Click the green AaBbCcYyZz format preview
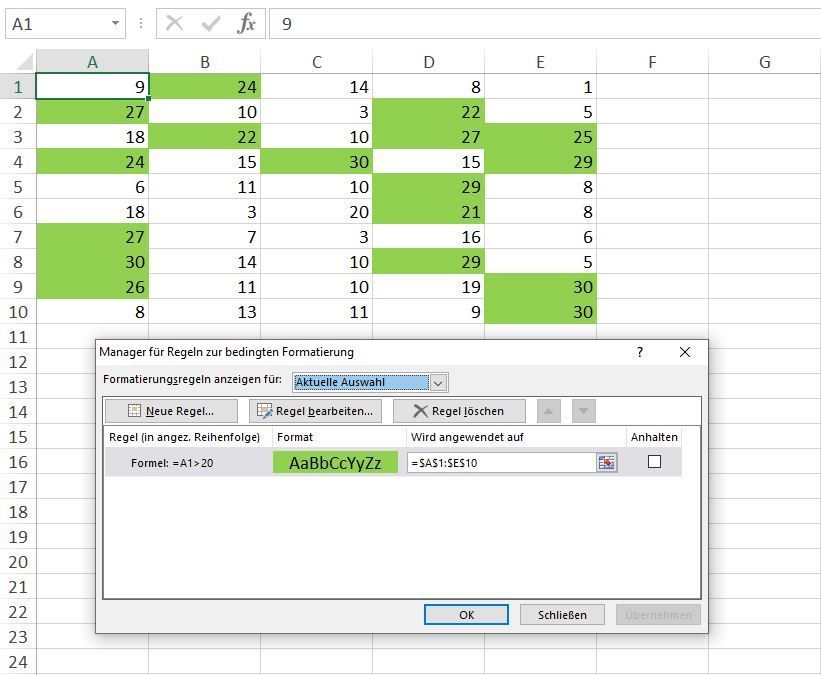821x675 pixels. tap(335, 463)
